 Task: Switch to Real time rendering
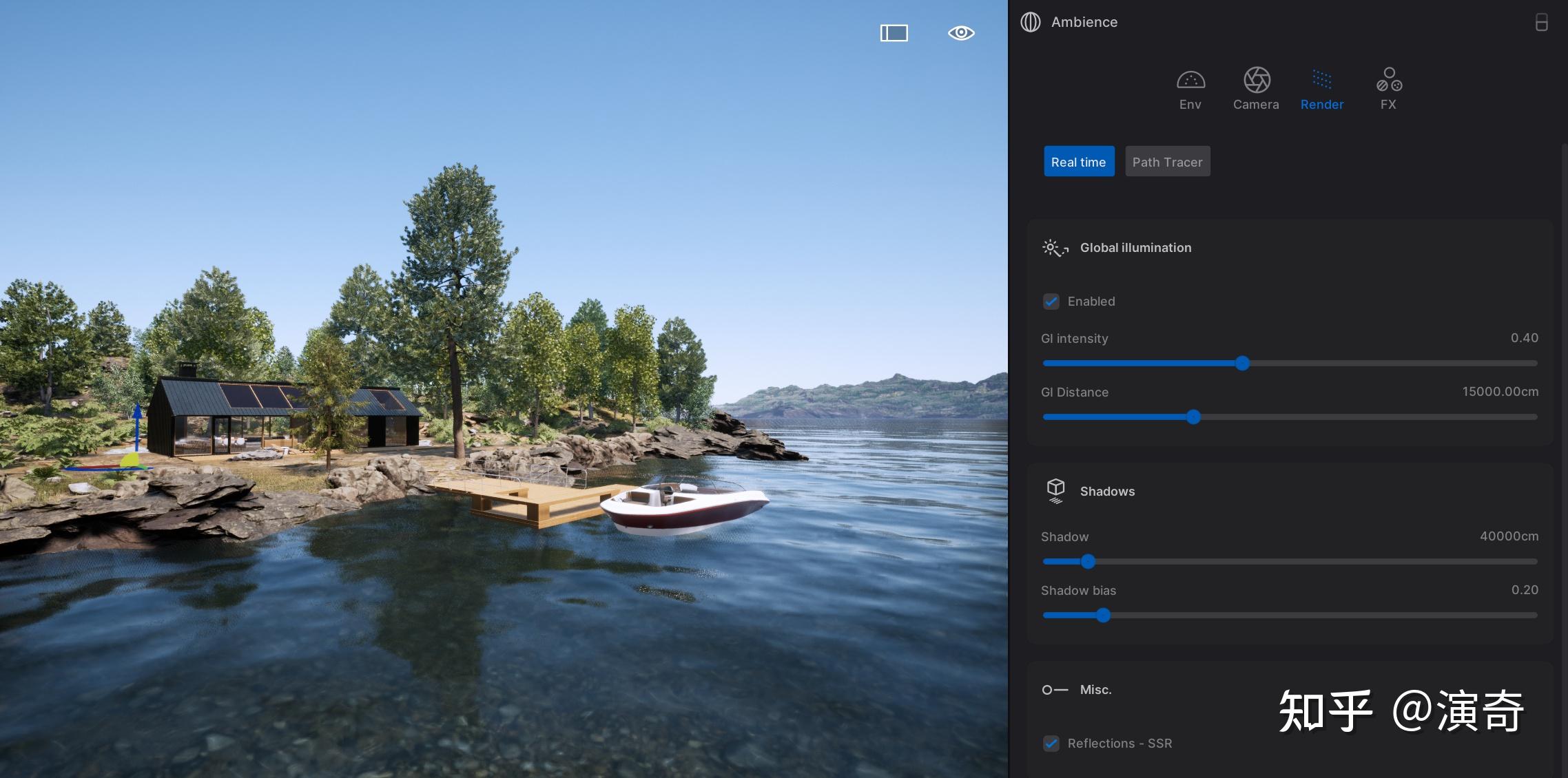(x=1078, y=162)
